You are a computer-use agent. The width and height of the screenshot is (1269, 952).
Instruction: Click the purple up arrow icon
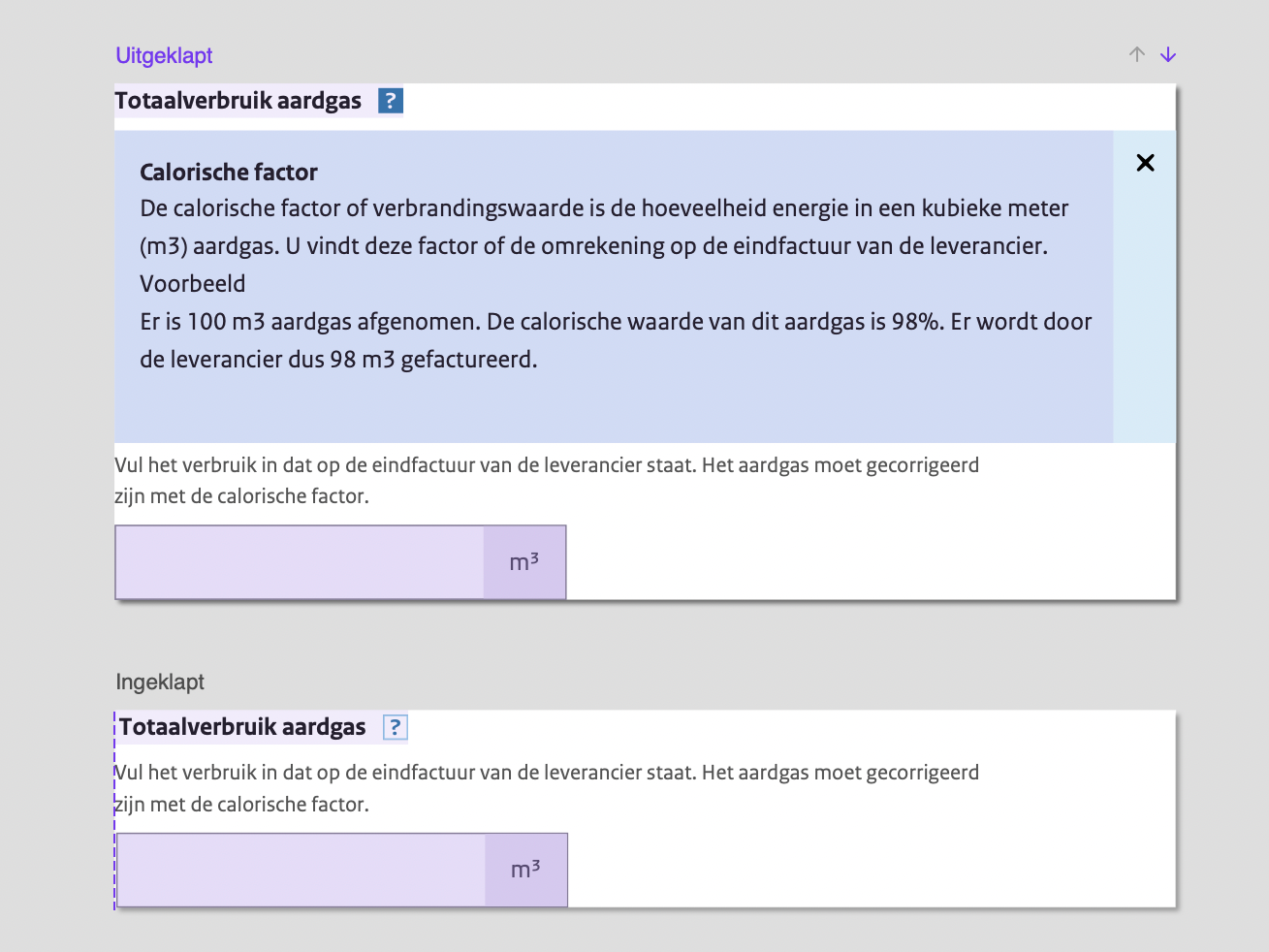1136,54
